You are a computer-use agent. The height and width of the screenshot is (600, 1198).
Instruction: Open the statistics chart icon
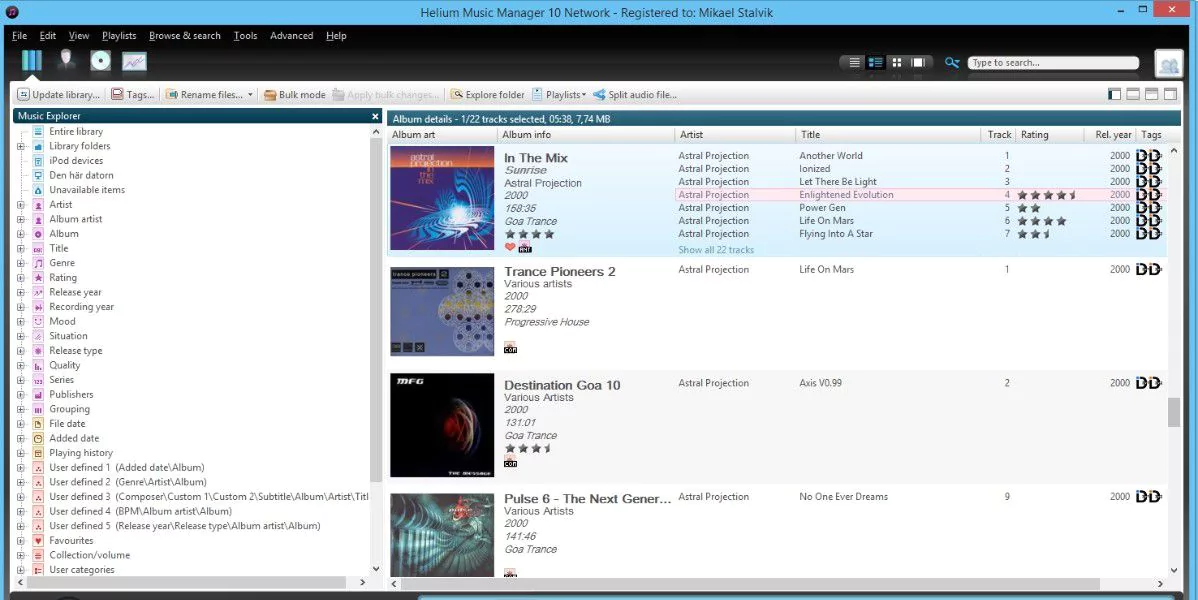[134, 60]
